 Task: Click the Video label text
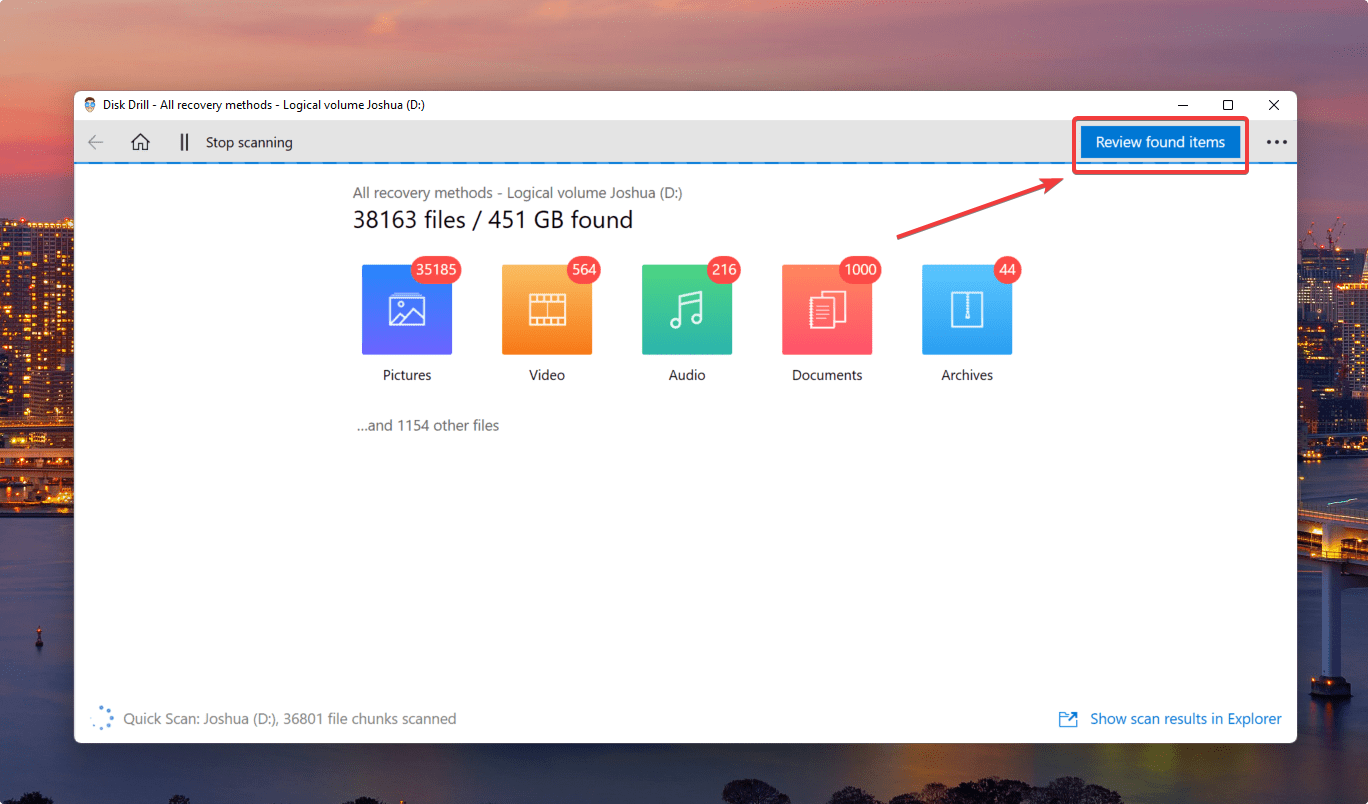point(547,375)
